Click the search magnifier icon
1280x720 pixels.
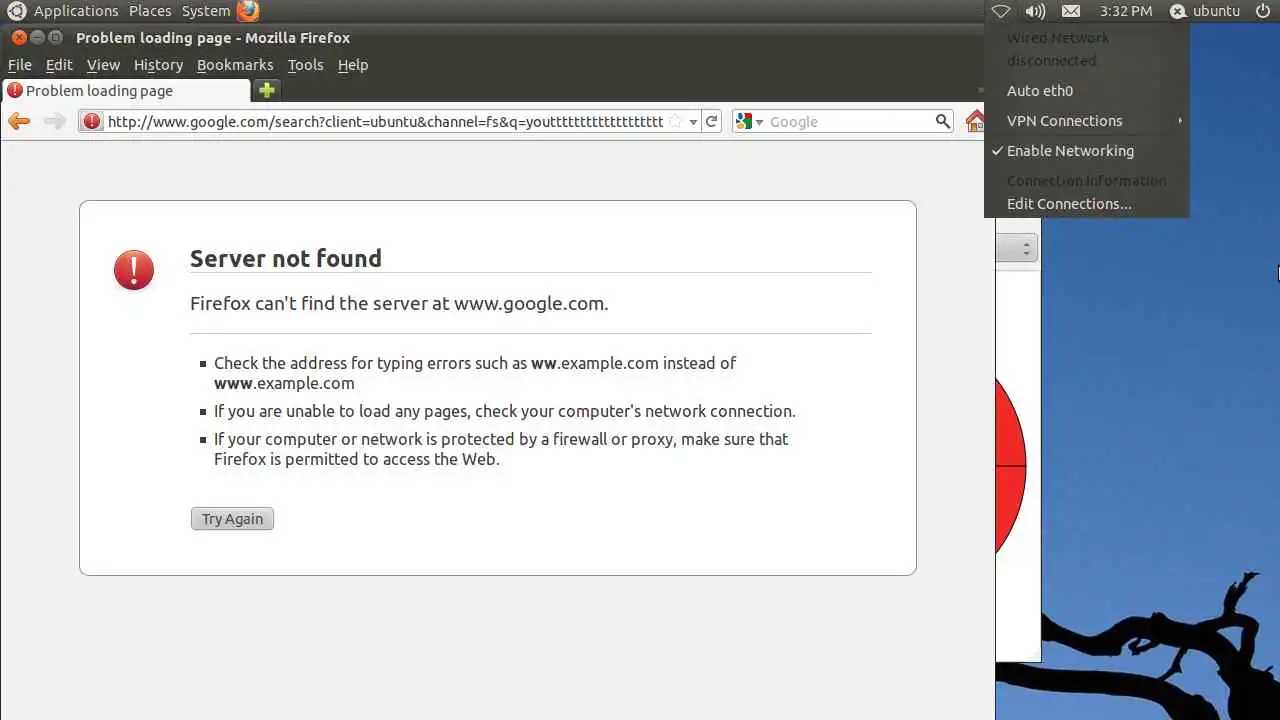(x=942, y=121)
